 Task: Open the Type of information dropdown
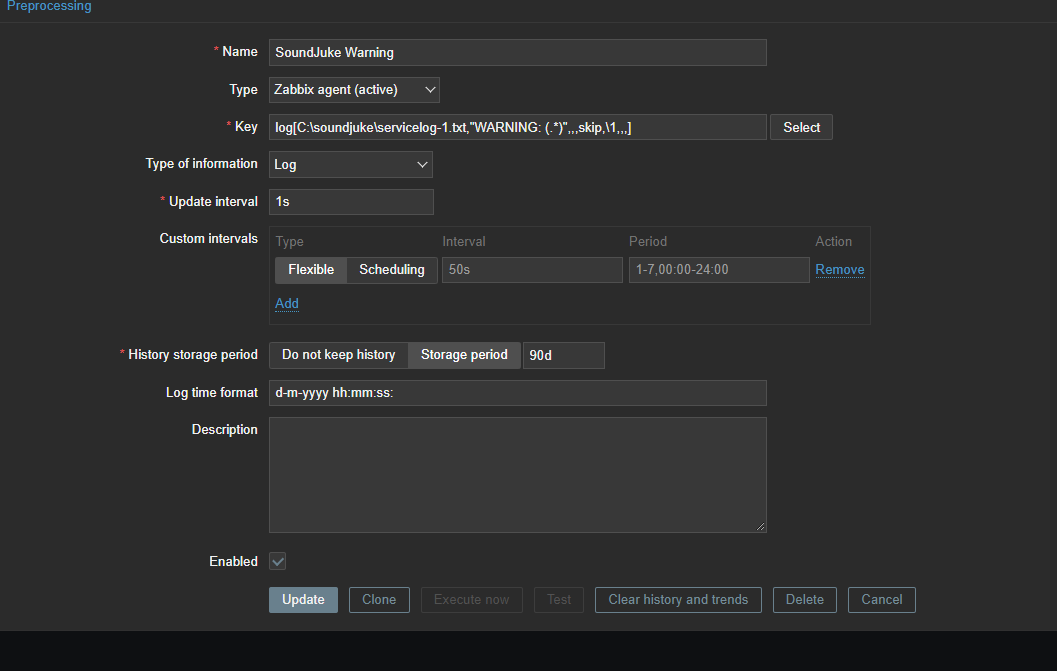click(350, 164)
